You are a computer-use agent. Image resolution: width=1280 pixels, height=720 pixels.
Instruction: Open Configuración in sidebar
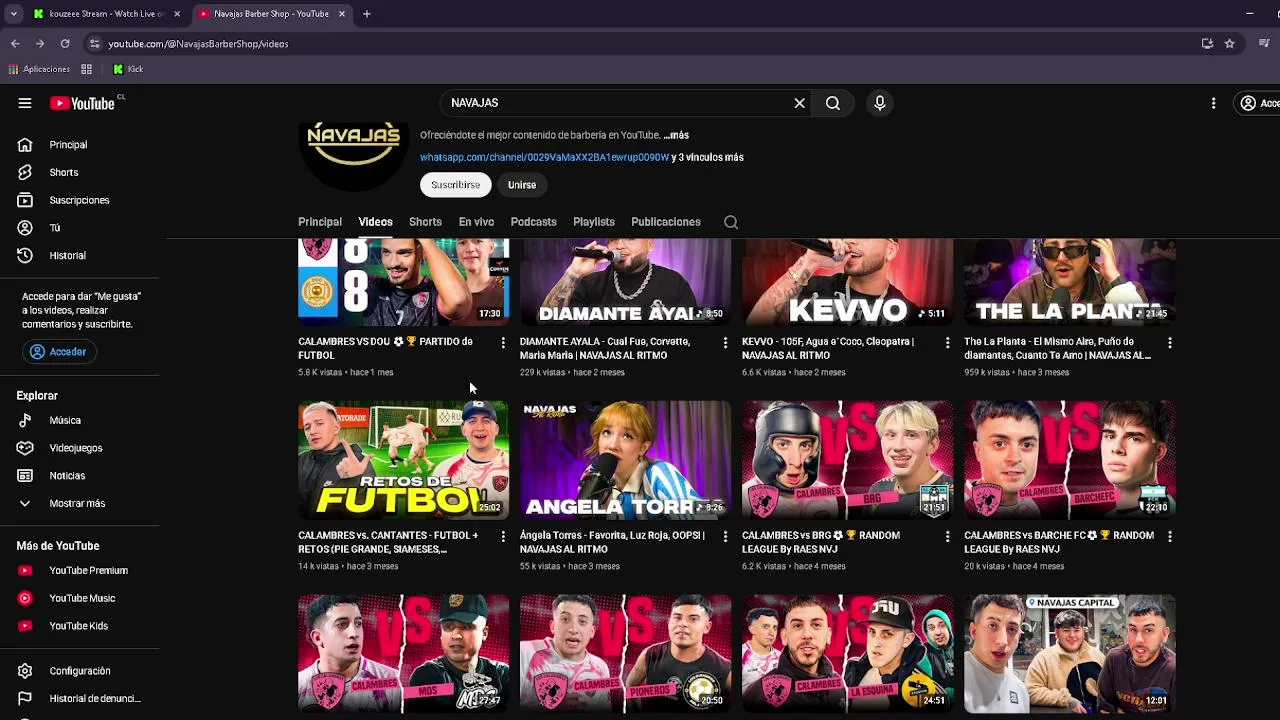click(x=80, y=671)
